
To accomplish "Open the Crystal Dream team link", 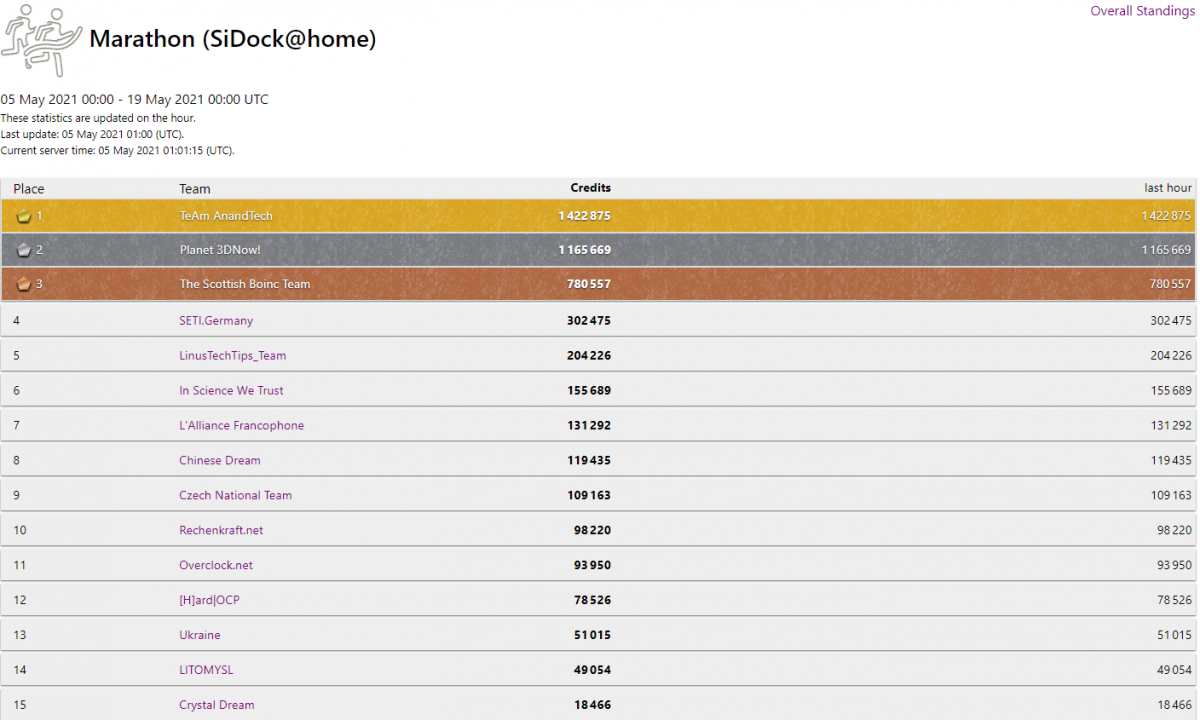I will [217, 706].
